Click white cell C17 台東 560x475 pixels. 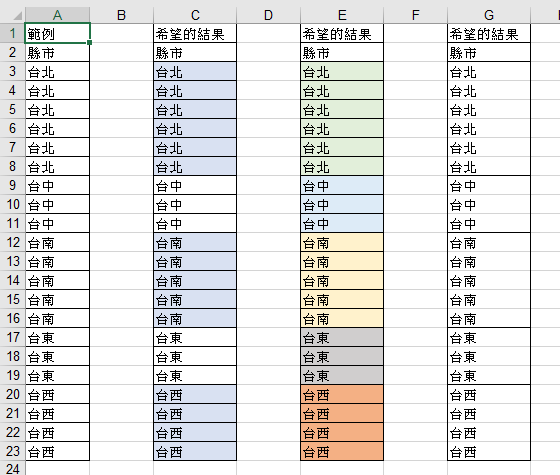(195, 337)
